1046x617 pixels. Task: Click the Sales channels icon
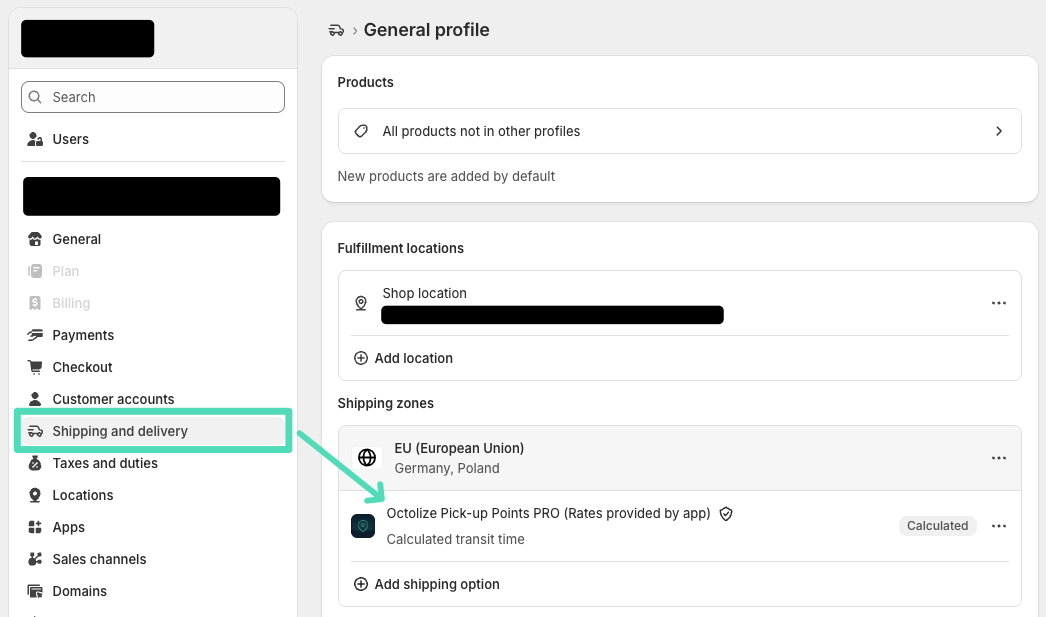(35, 559)
